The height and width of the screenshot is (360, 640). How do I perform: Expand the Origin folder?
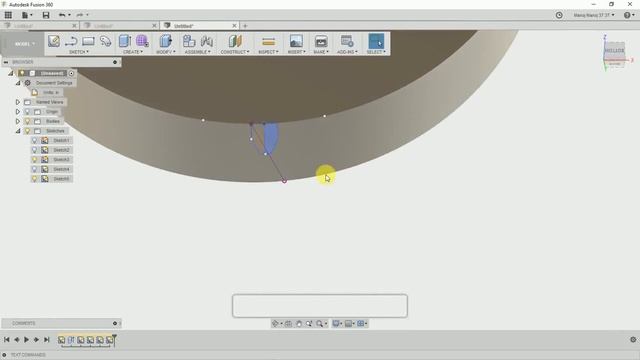(18, 111)
